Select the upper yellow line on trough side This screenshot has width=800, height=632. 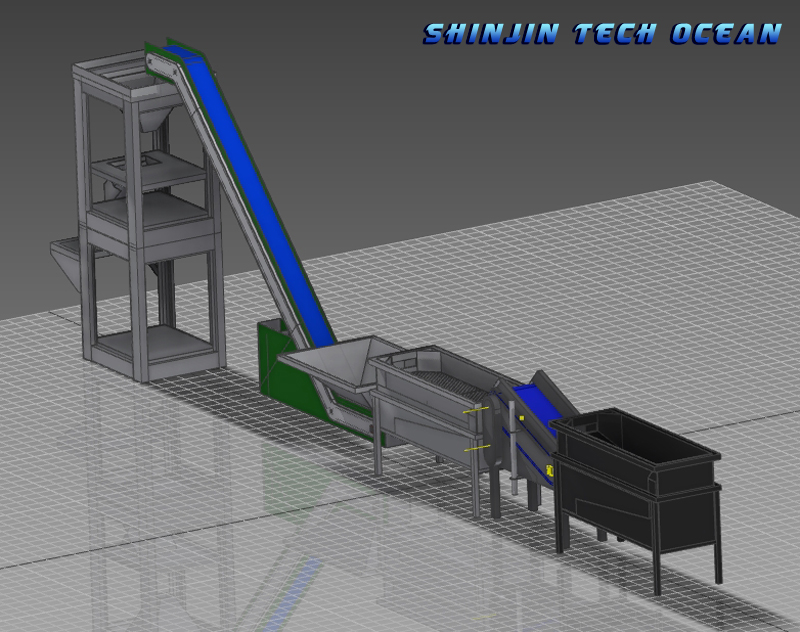click(x=477, y=410)
